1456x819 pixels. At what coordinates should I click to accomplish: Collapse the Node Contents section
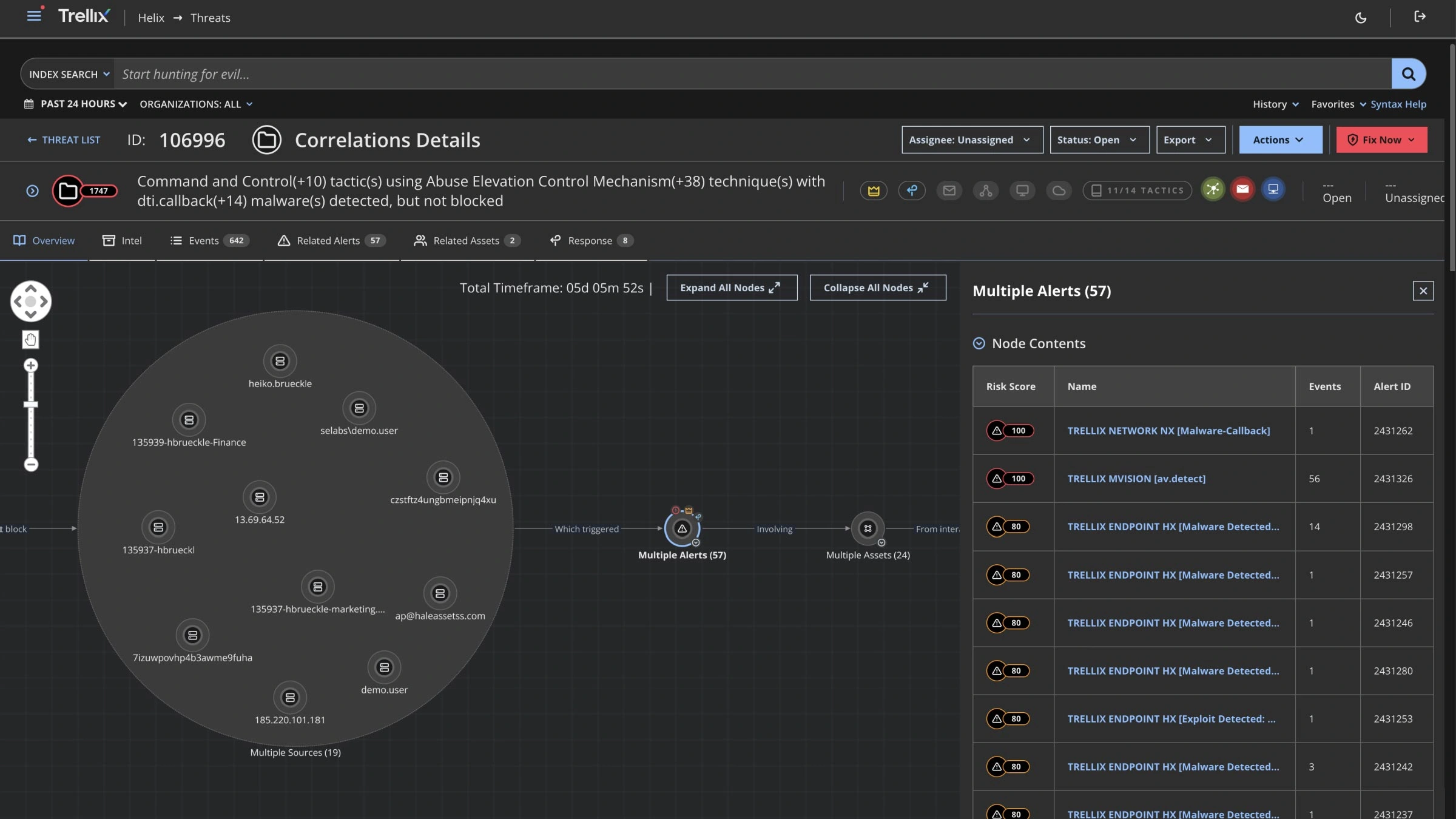click(x=979, y=343)
